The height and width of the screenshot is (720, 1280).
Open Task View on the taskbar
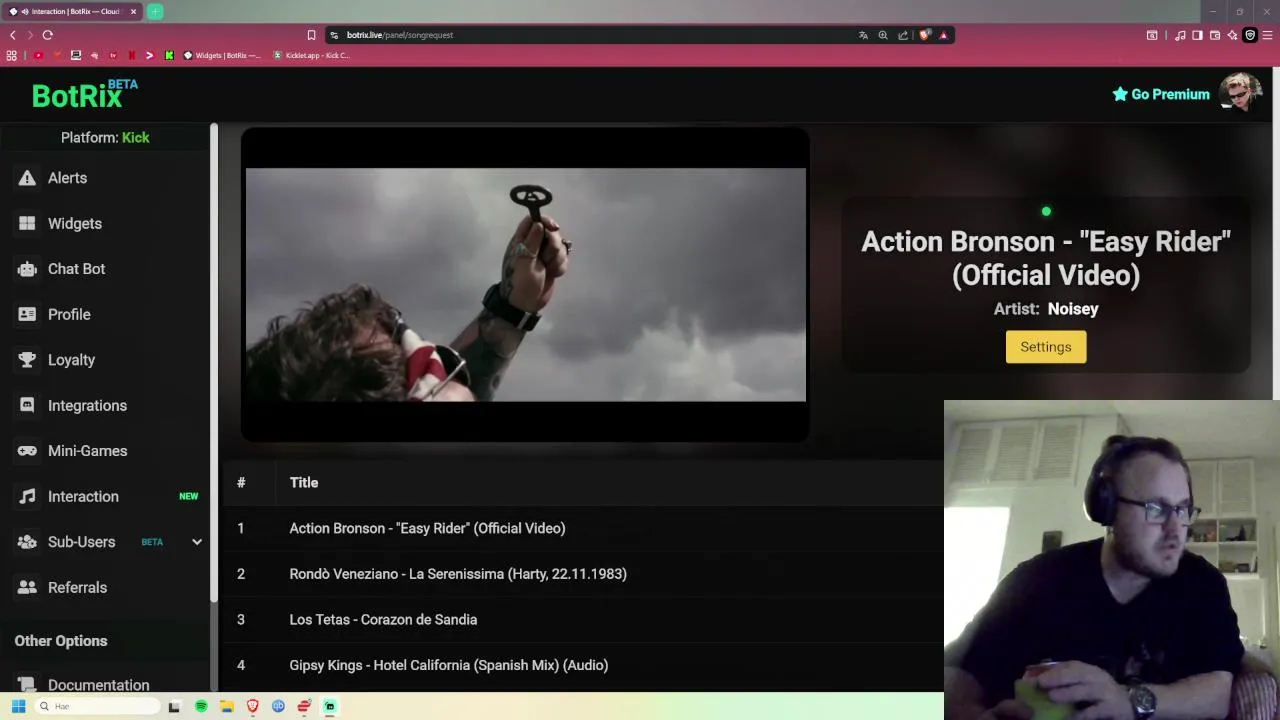174,706
